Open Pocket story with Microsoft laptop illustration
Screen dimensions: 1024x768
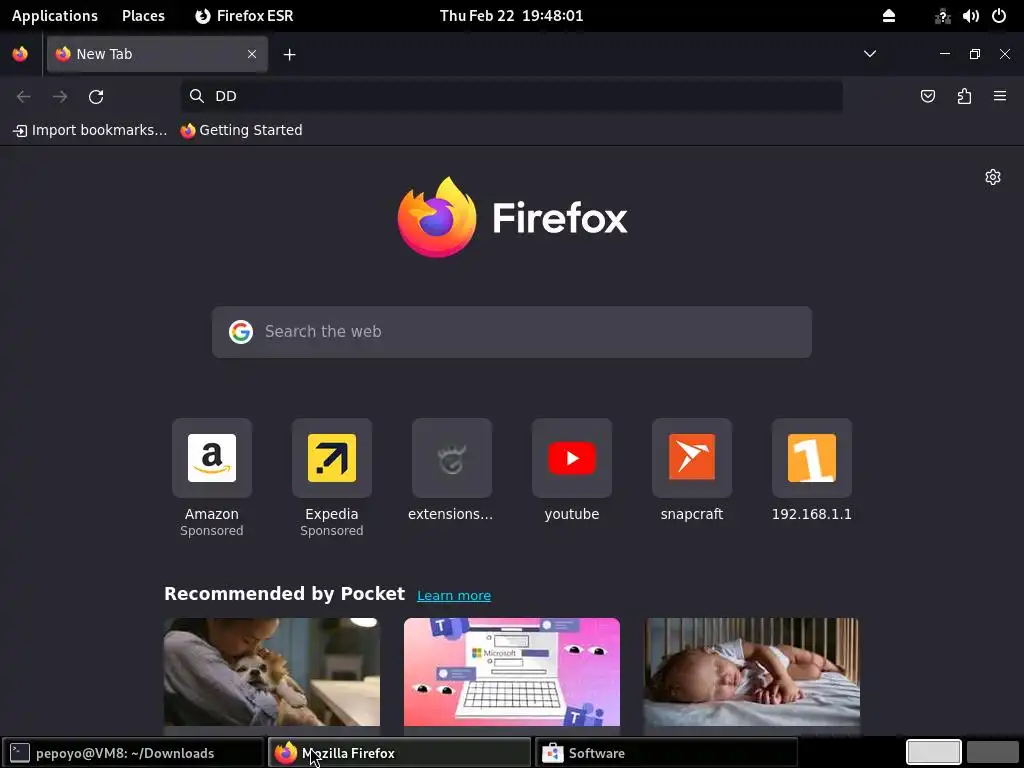pos(512,672)
